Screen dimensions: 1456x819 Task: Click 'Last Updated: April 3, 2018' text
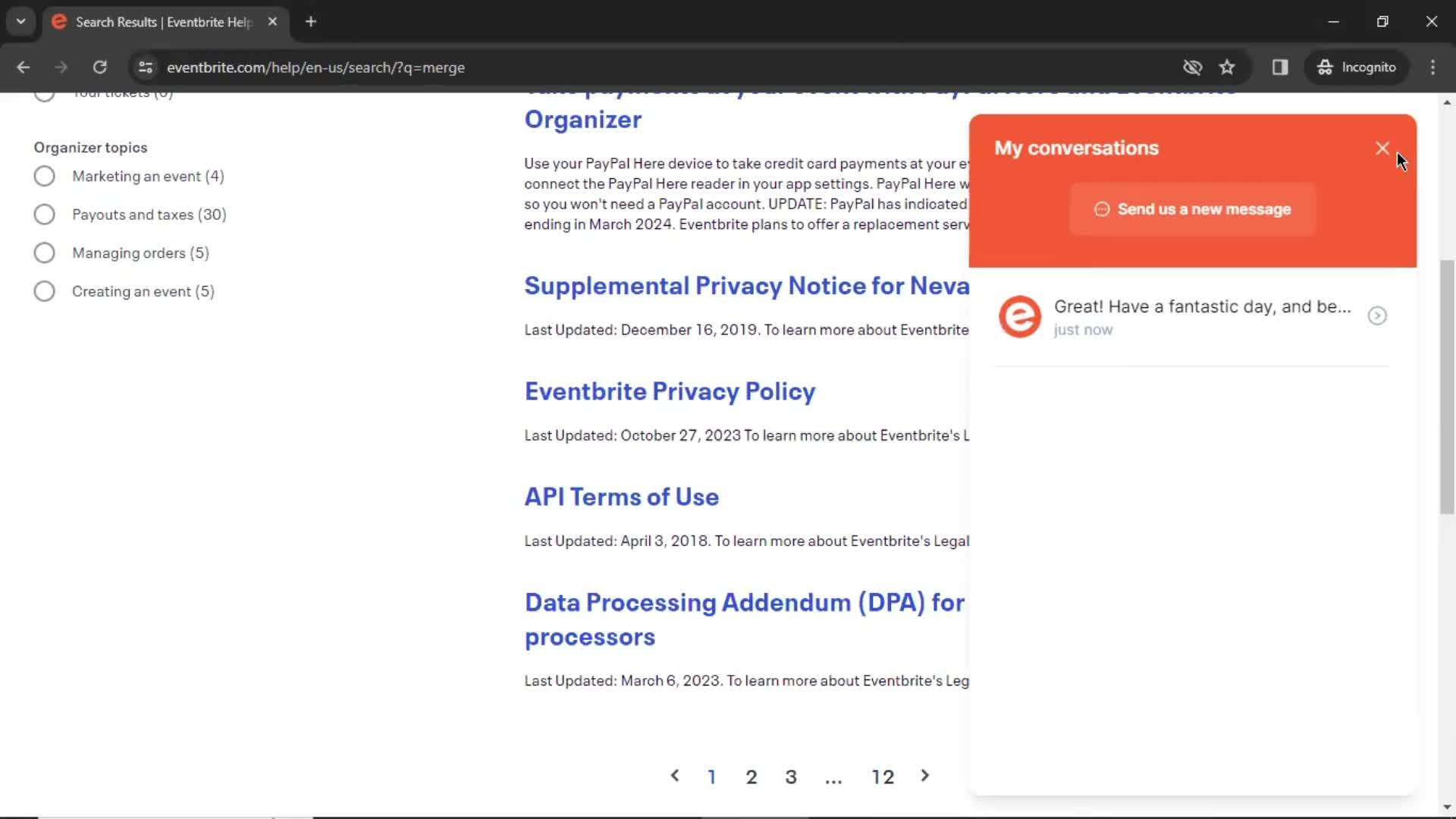coord(617,541)
